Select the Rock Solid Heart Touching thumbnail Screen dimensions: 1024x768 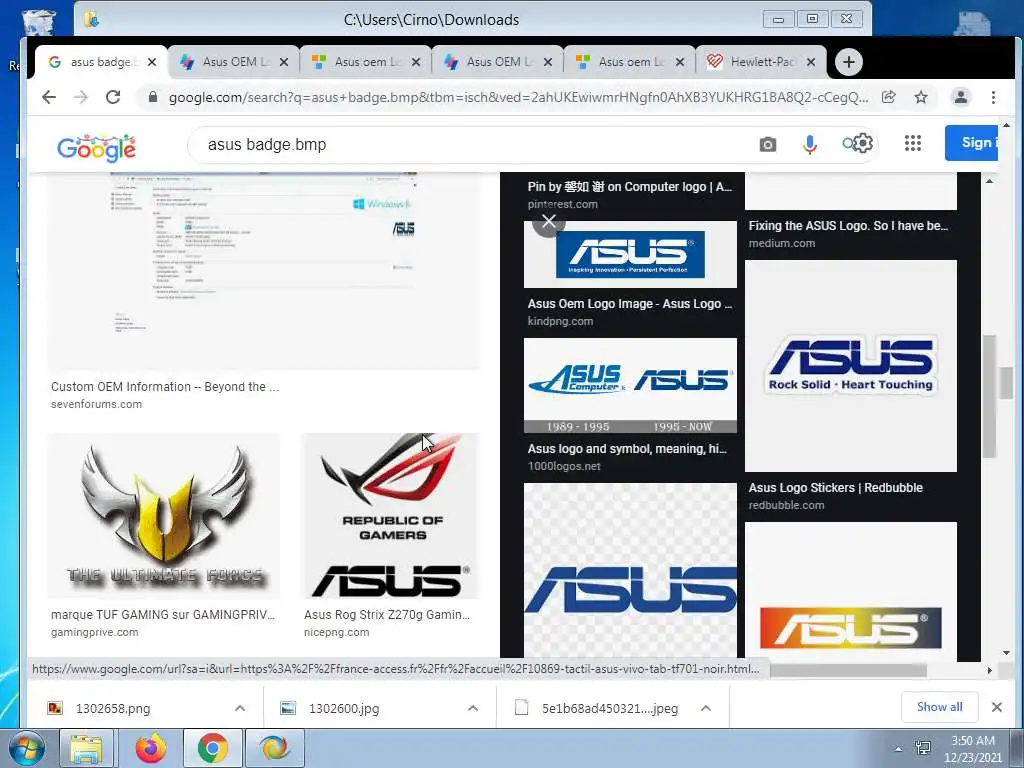click(851, 366)
